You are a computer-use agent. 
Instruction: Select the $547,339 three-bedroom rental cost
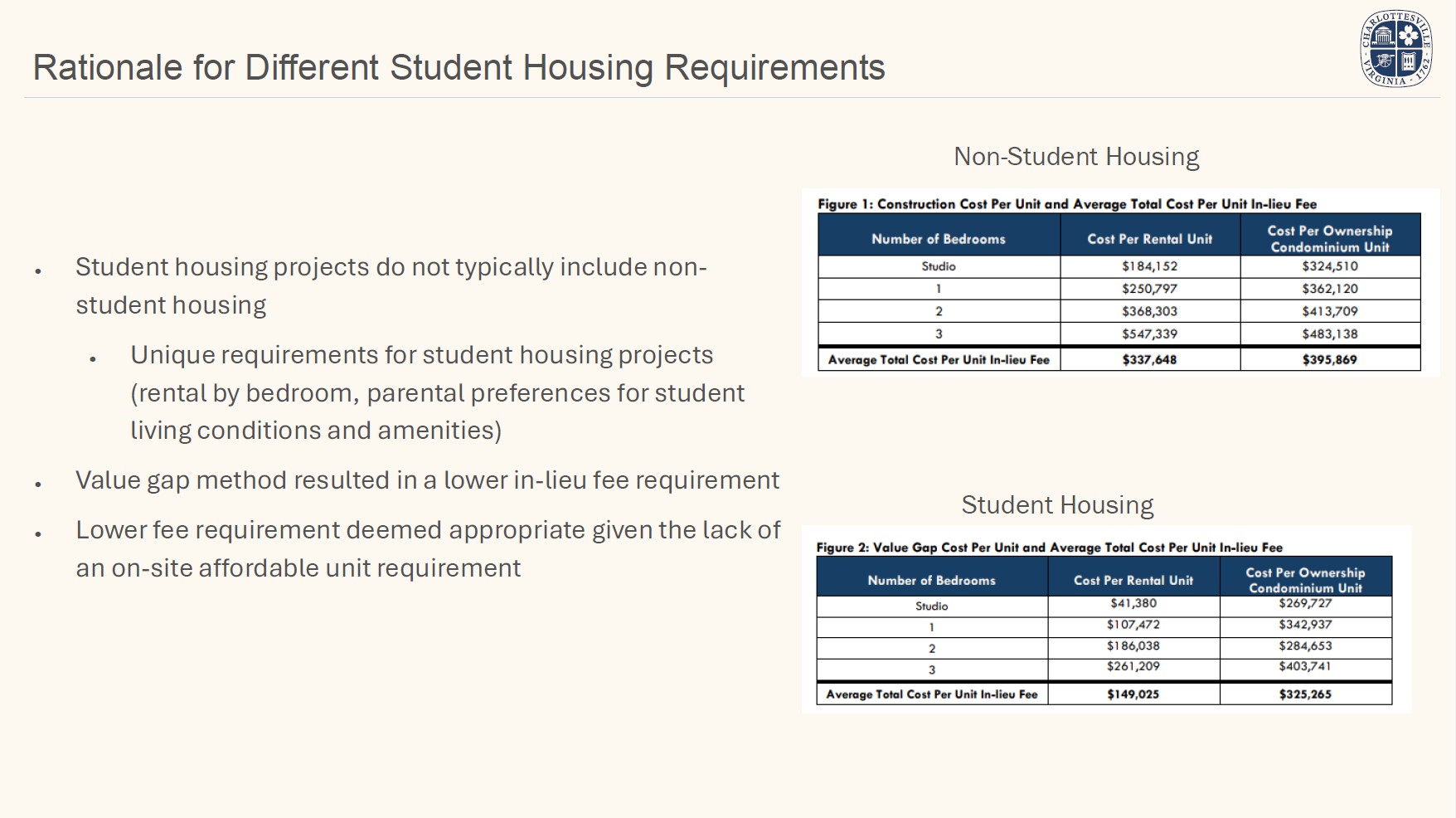tap(1149, 334)
